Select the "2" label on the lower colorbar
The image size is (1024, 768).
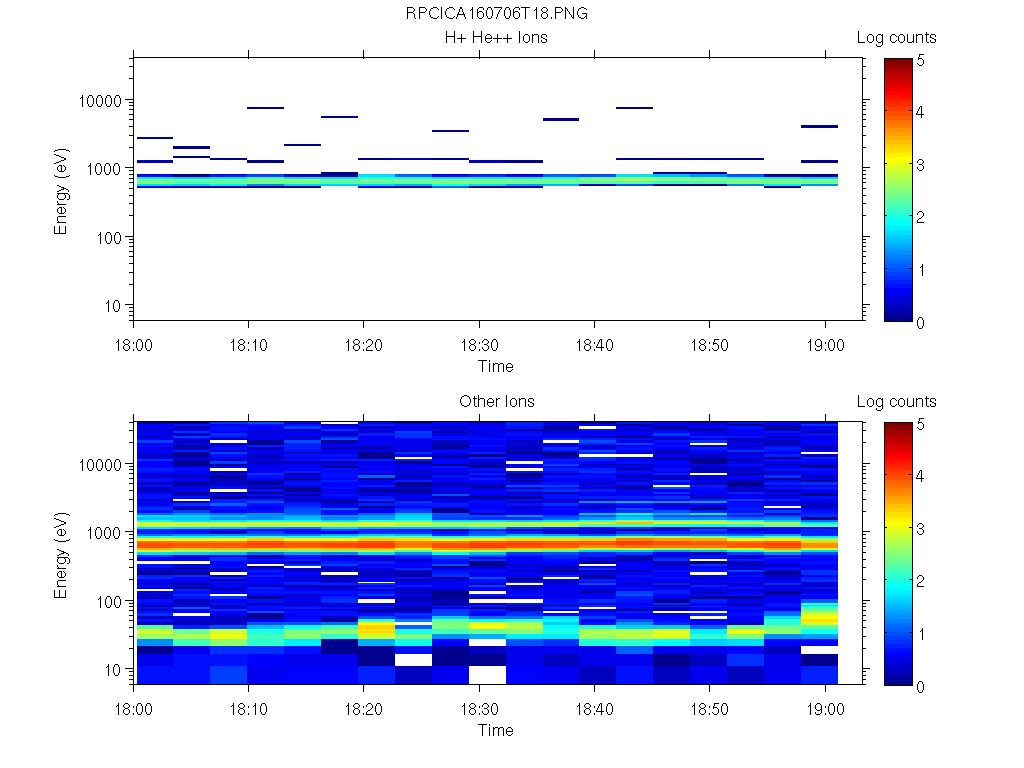click(x=920, y=581)
